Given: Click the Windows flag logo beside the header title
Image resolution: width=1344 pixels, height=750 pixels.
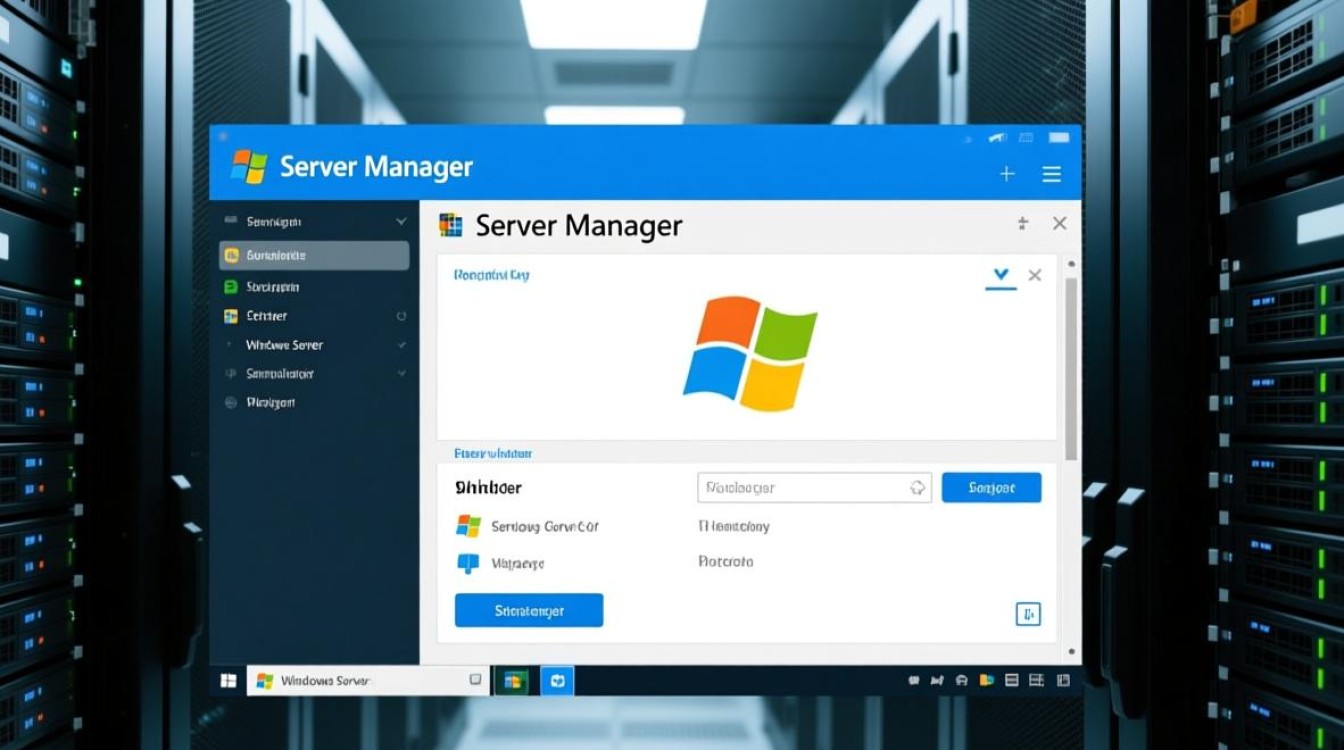Looking at the screenshot, I should (249, 166).
